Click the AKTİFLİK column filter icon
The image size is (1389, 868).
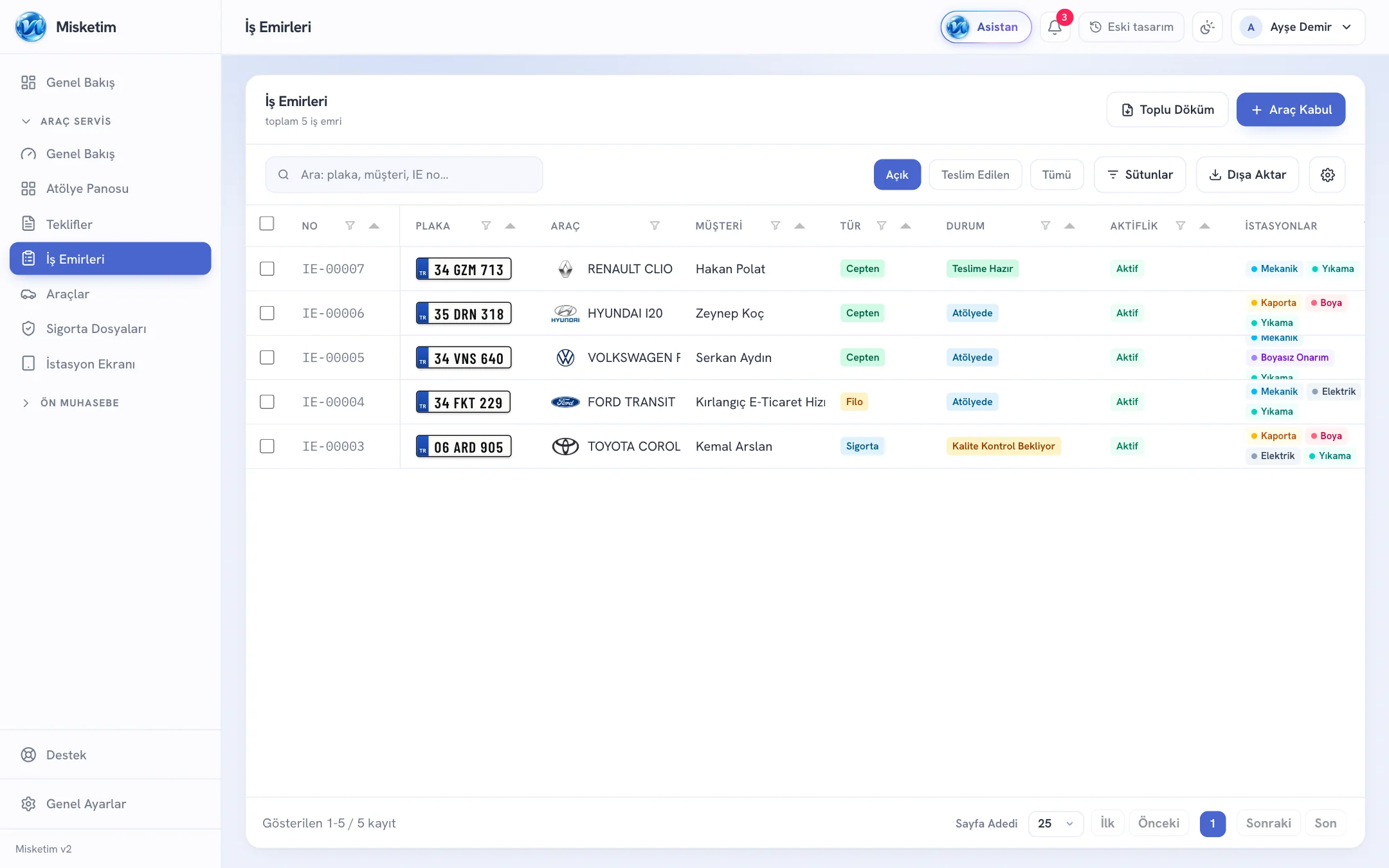point(1181,226)
